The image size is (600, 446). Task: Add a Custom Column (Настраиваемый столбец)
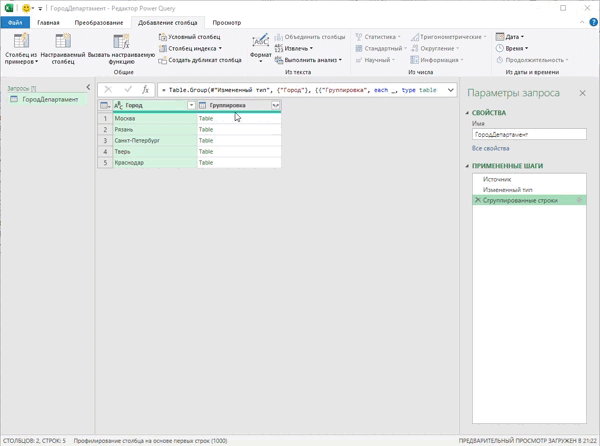(63, 48)
